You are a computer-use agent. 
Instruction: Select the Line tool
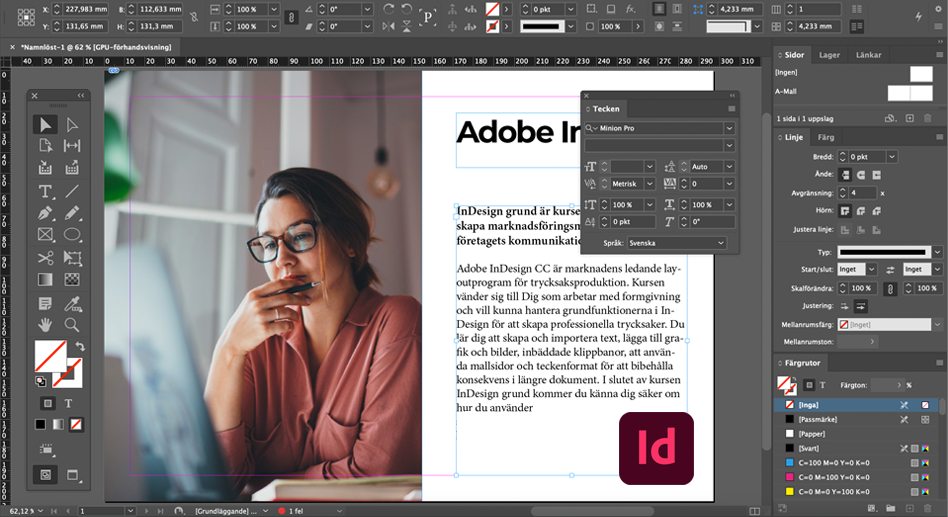72,192
